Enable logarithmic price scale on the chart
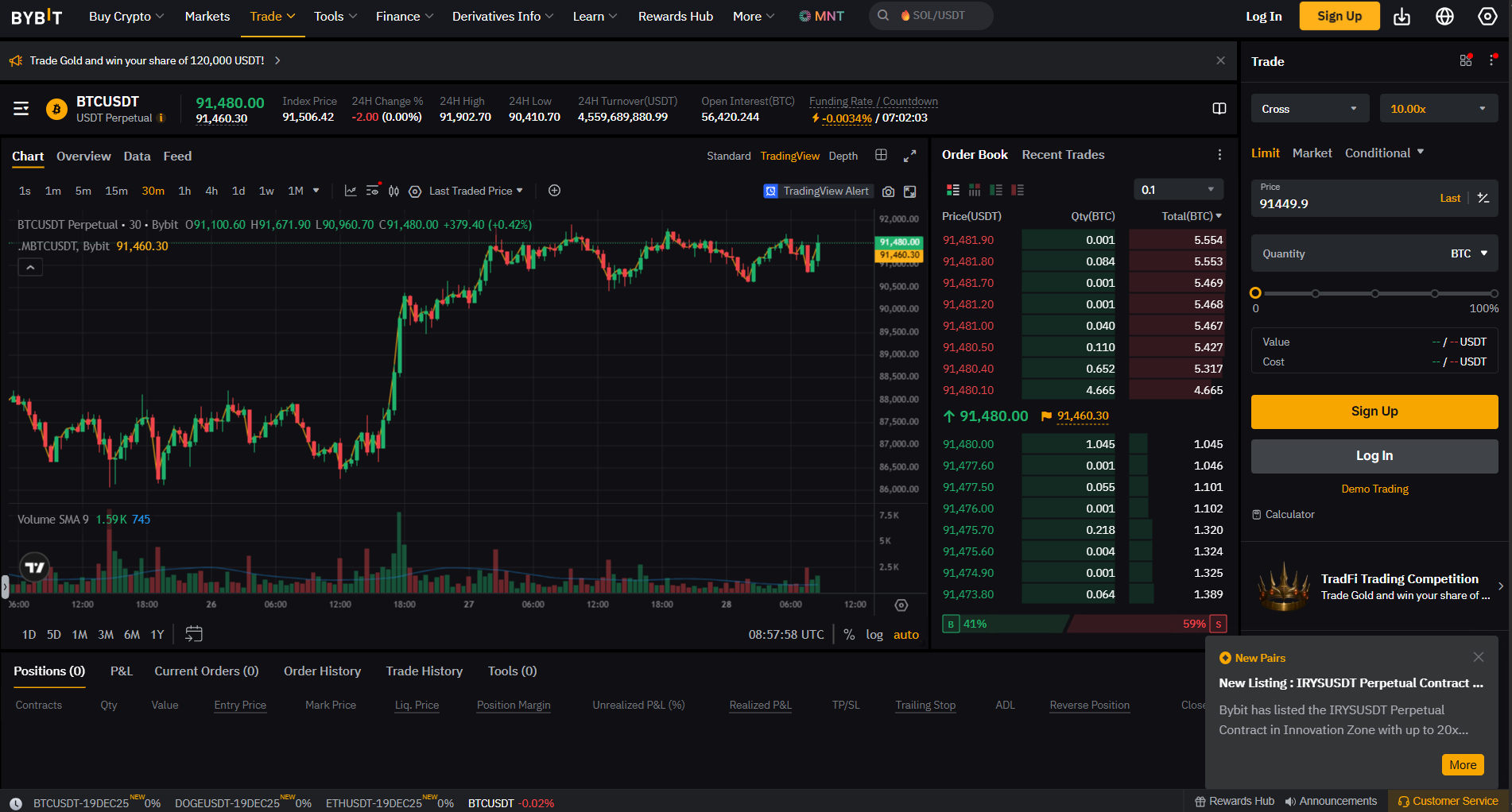The height and width of the screenshot is (812, 1512). pyautogui.click(x=874, y=634)
